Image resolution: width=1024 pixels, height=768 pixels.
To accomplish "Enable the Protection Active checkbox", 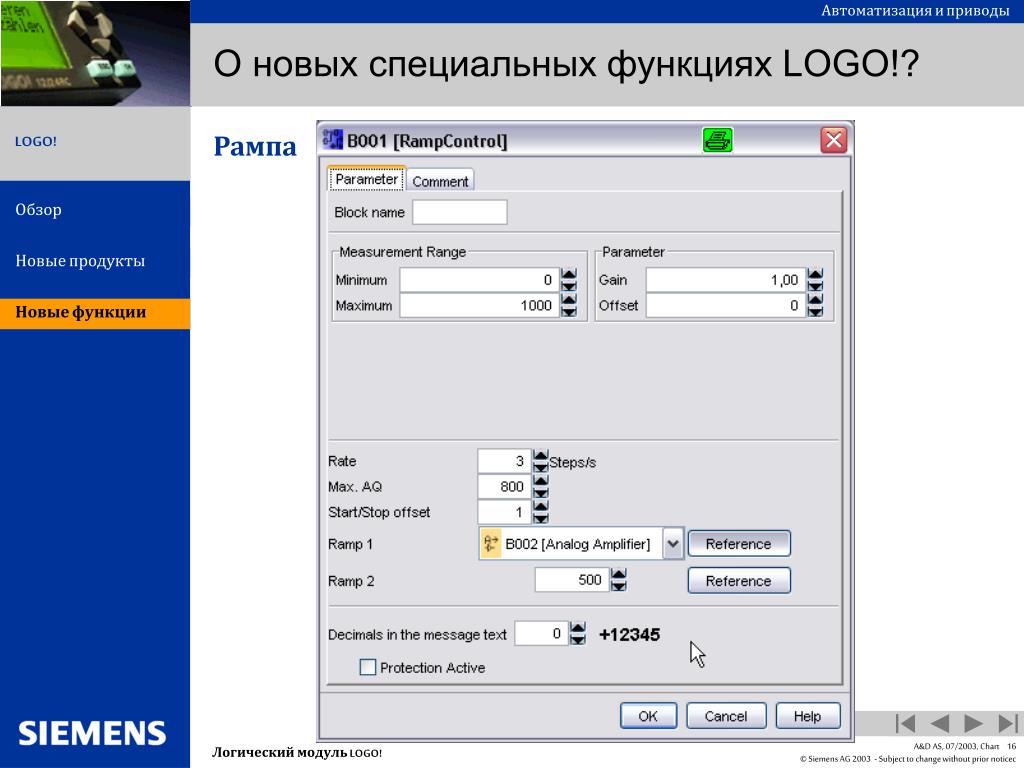I will (x=368, y=667).
